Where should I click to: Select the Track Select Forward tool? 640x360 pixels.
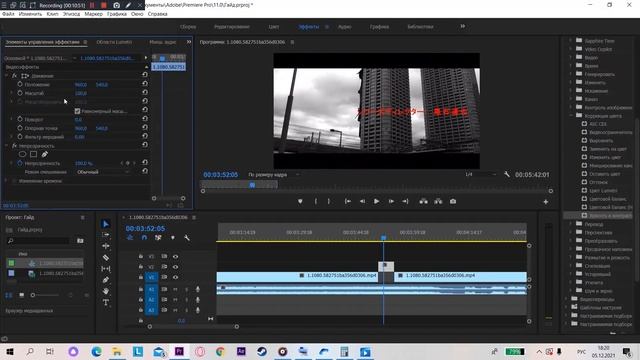[106, 235]
